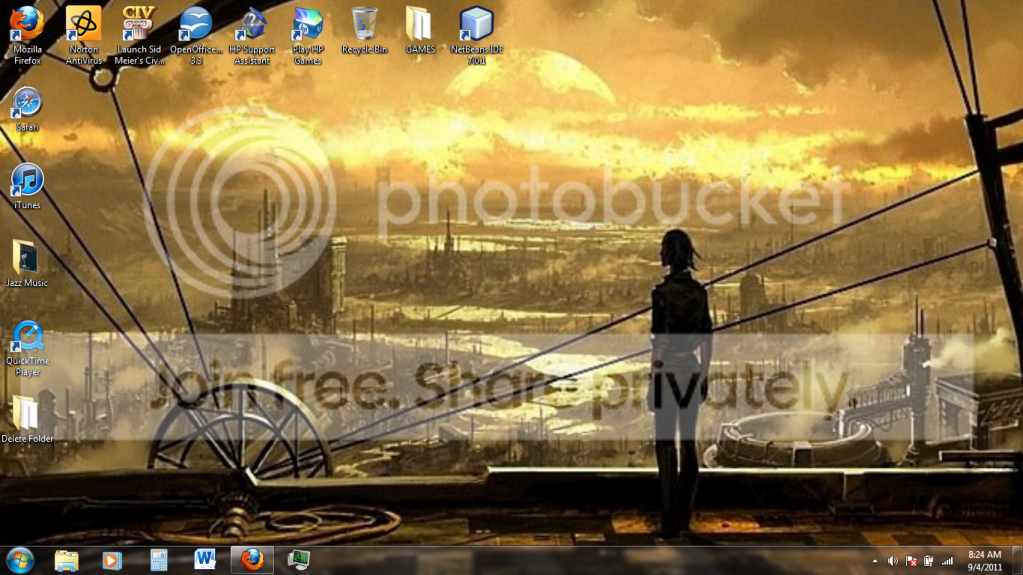Click the Microsoft Word taskbar icon
Image resolution: width=1023 pixels, height=575 pixels.
[205, 561]
